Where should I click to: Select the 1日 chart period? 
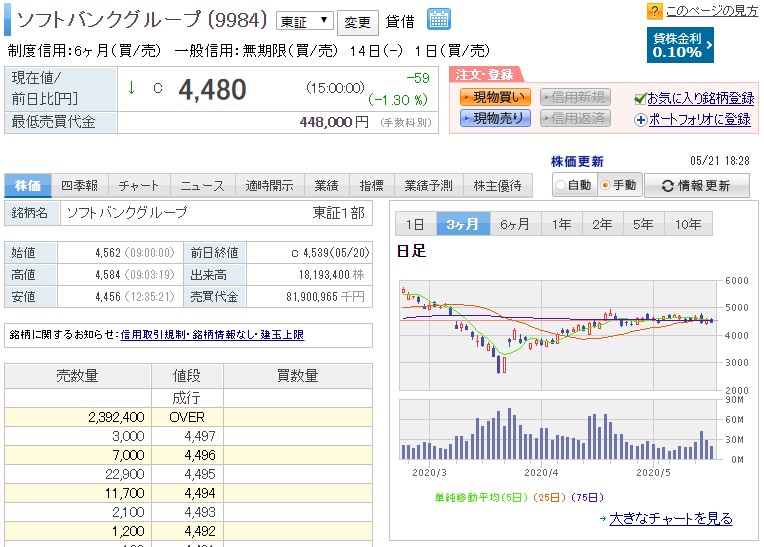pos(416,224)
